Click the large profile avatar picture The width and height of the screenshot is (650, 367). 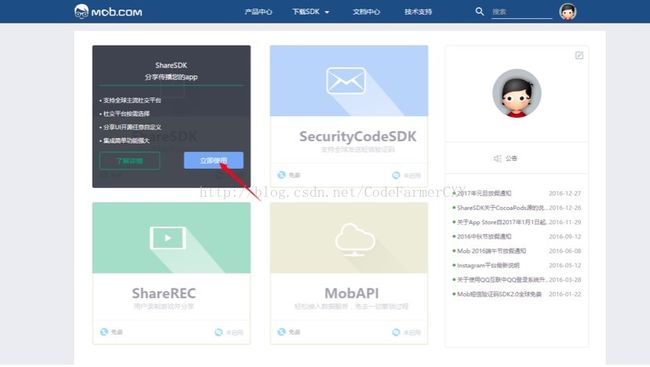517,93
